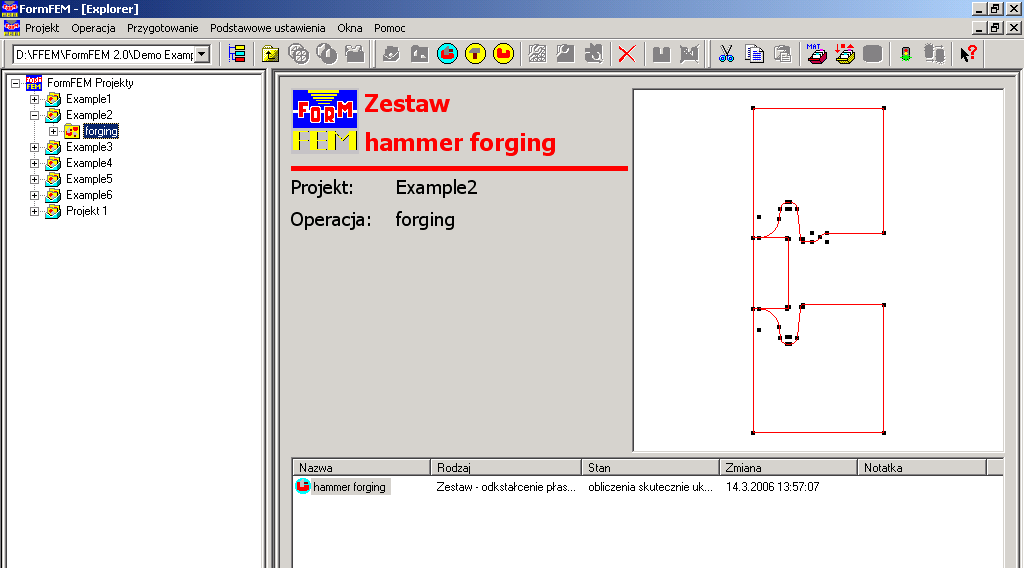Click the project path input field
This screenshot has width=1024, height=568.
[104, 54]
